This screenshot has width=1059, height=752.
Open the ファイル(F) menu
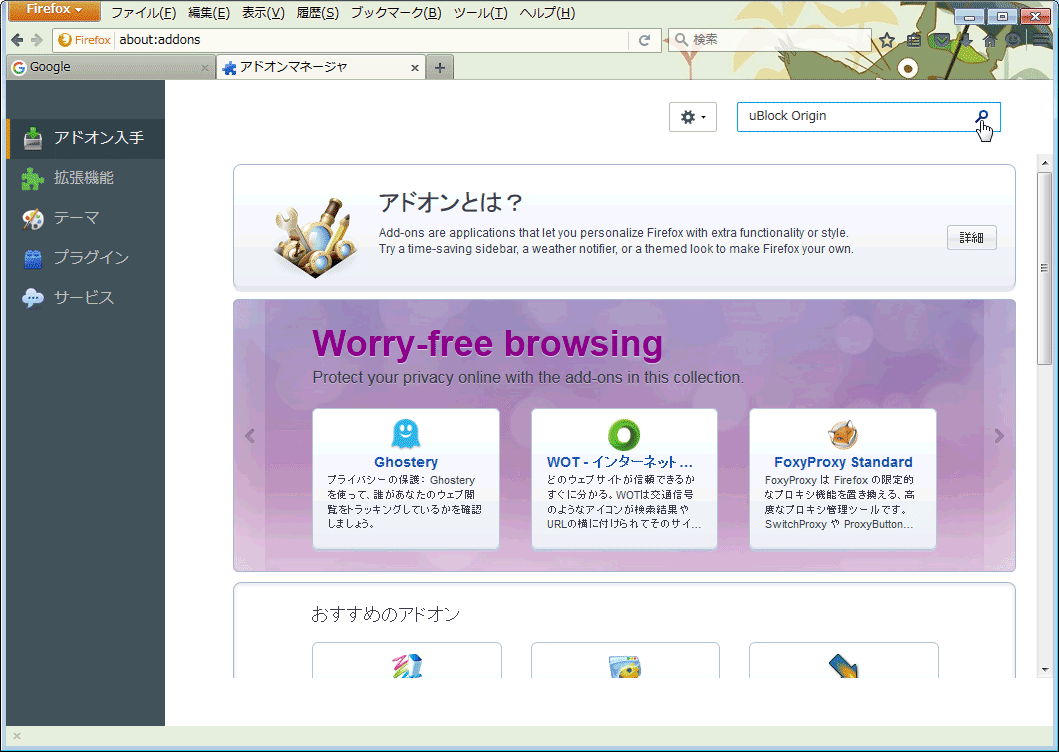[x=143, y=13]
